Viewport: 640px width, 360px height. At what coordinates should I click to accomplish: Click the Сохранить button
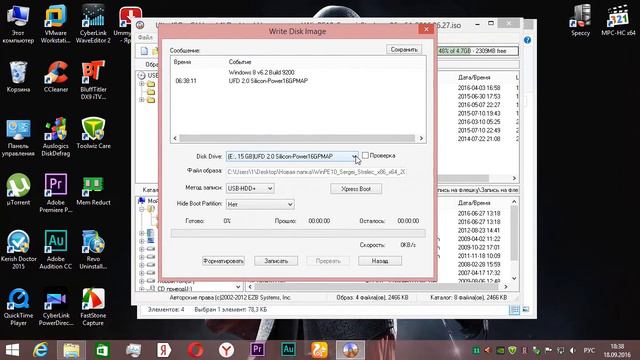(x=404, y=49)
